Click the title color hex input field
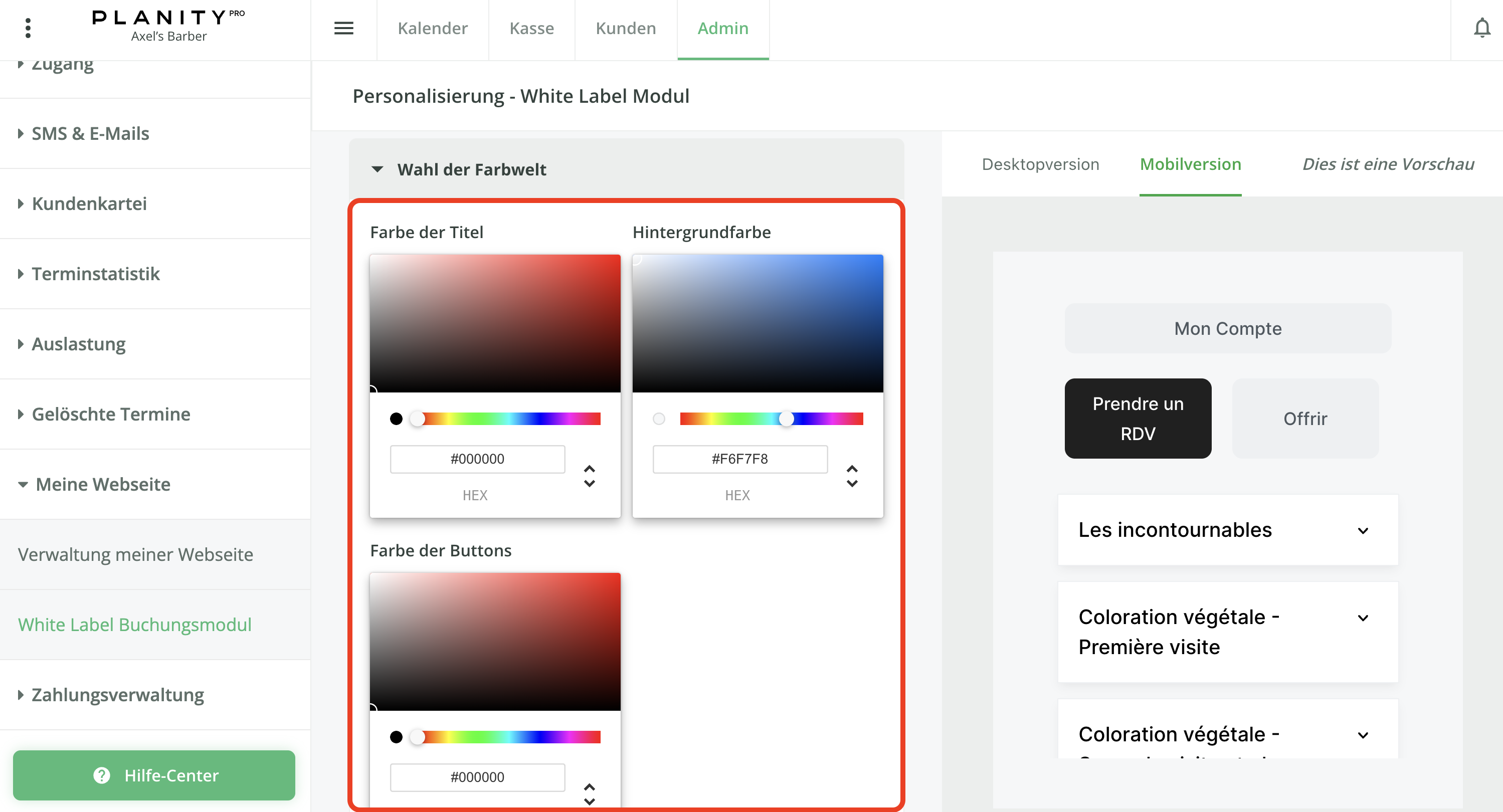This screenshot has width=1503, height=812. (x=477, y=459)
